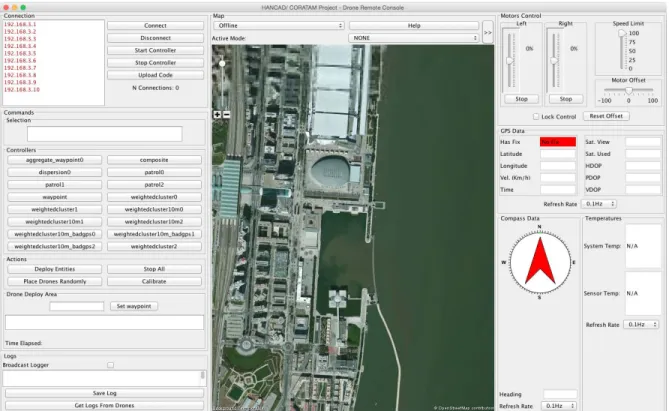Click the Upload Code button
This screenshot has width=669, height=411.
[x=155, y=75]
